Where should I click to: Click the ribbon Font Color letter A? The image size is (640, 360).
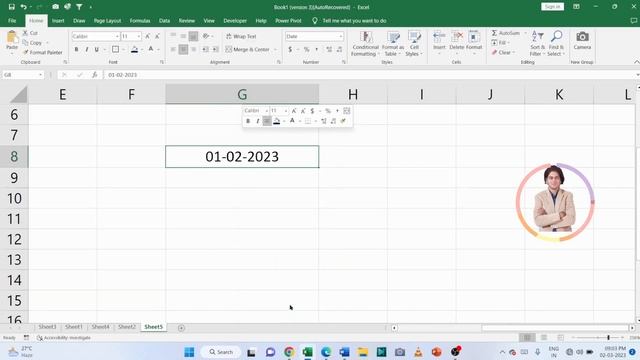[151, 49]
